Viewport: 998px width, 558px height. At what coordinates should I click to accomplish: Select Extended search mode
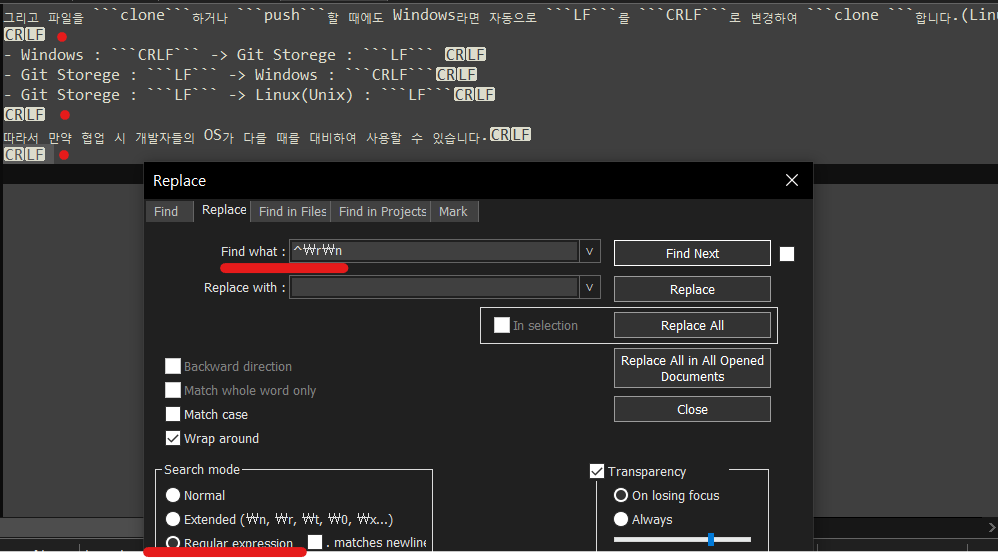172,519
